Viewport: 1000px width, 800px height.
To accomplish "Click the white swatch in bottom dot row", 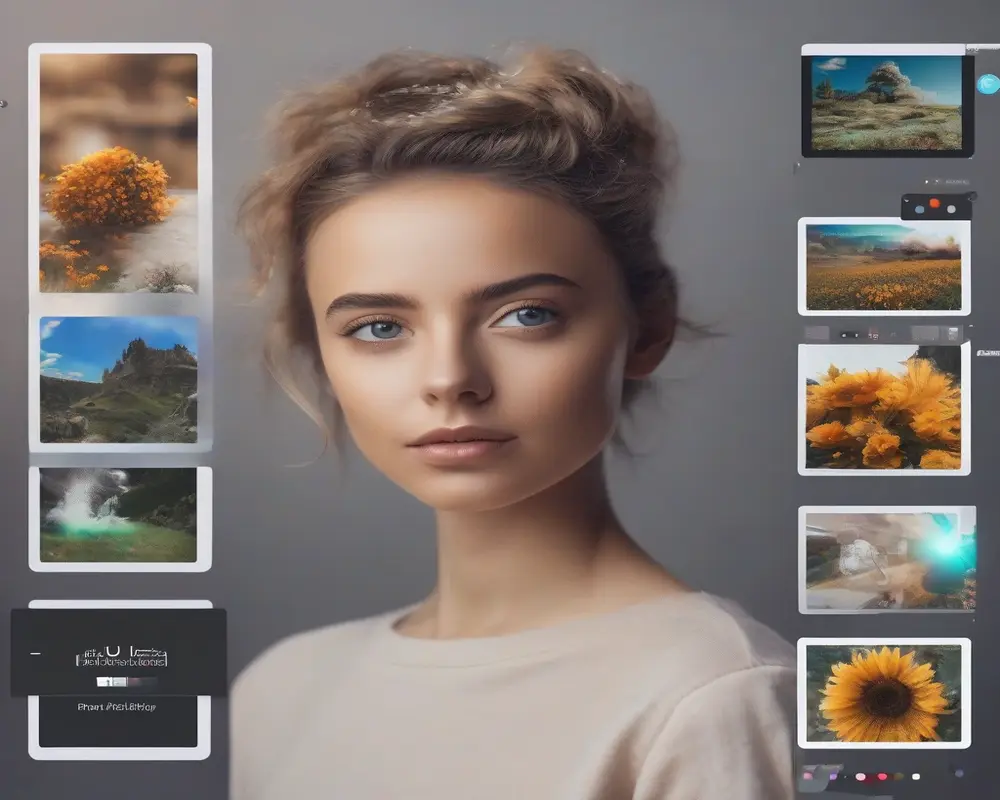I will coord(916,776).
